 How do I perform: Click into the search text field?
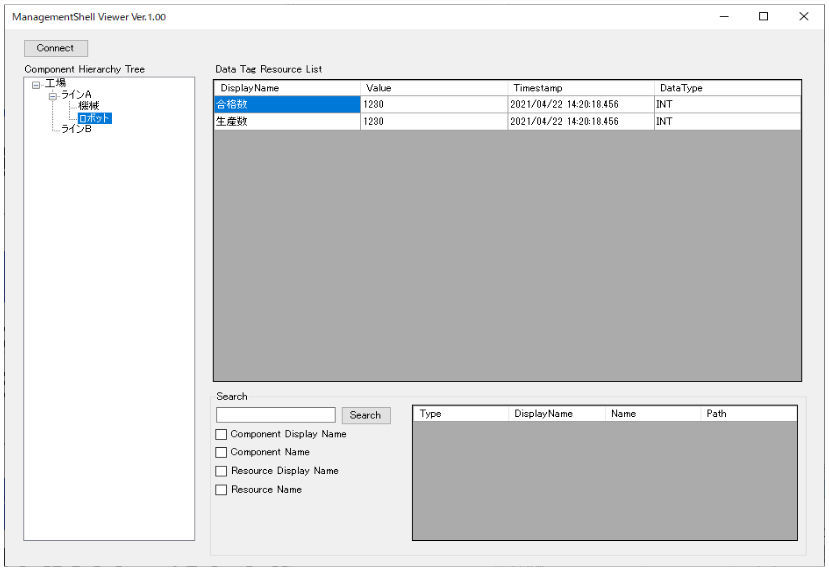coord(276,415)
